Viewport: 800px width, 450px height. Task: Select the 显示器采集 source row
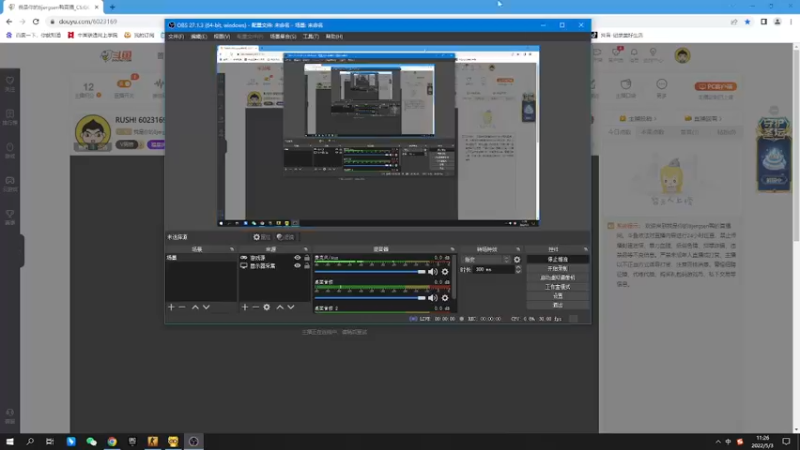pyautogui.click(x=275, y=265)
